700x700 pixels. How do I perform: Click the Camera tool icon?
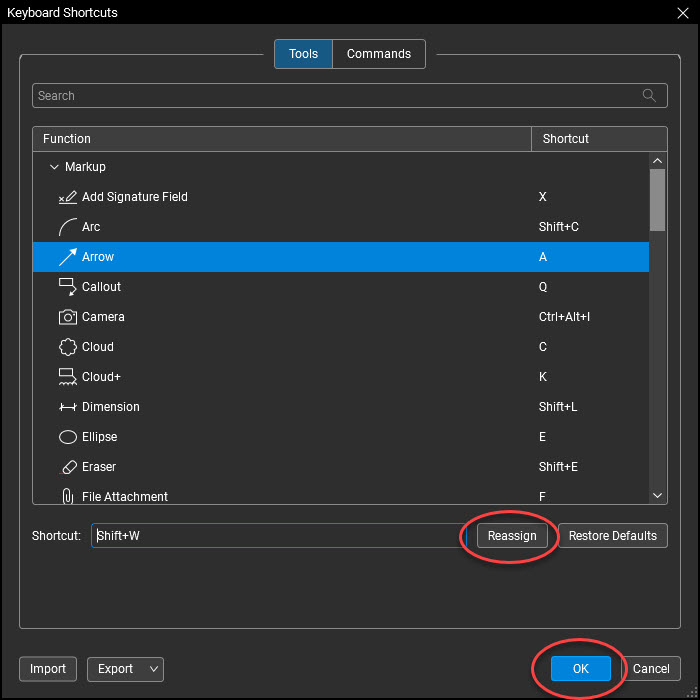tap(67, 317)
